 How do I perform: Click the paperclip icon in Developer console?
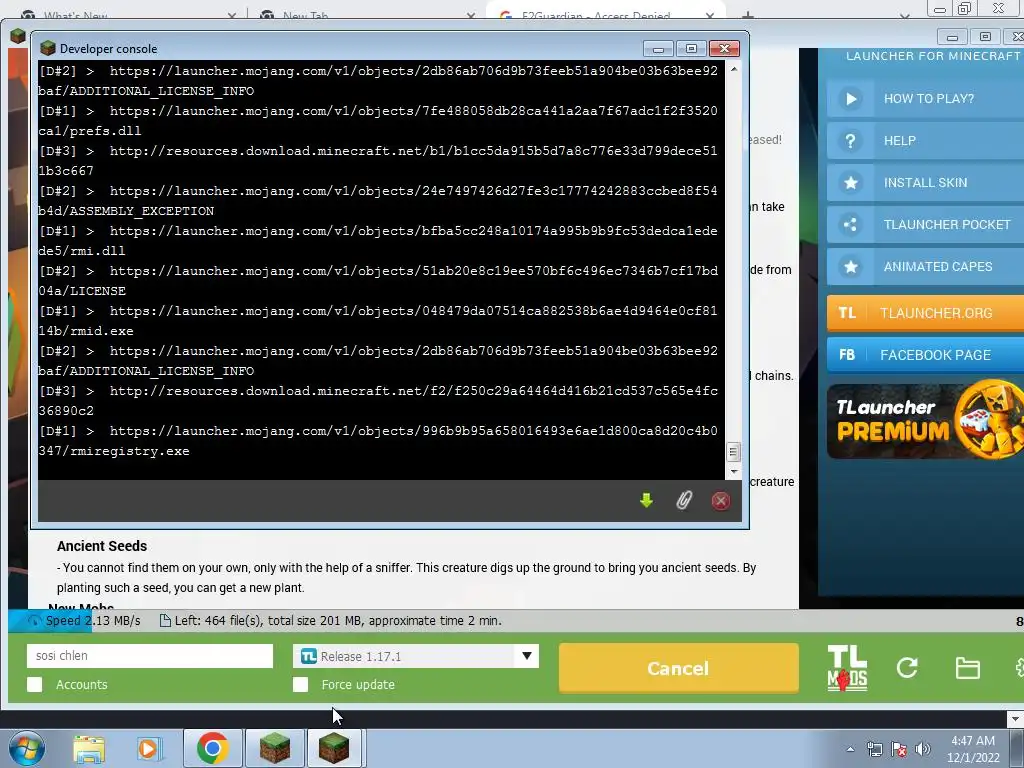(x=684, y=501)
